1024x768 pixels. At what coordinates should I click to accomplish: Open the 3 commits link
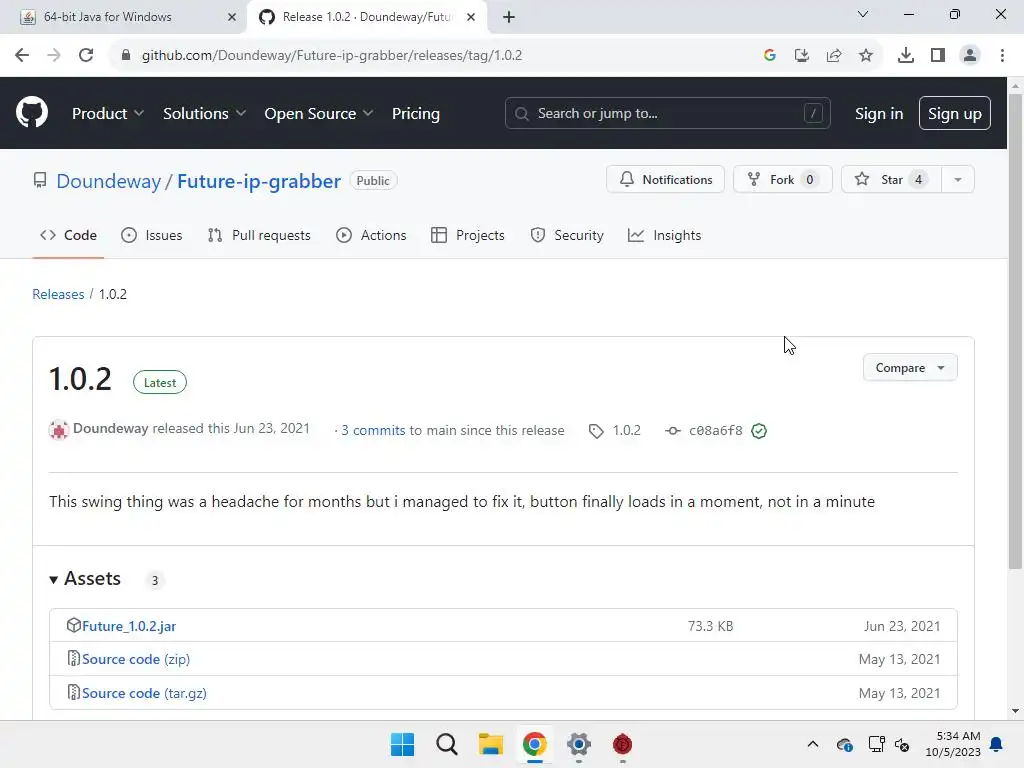tap(373, 431)
